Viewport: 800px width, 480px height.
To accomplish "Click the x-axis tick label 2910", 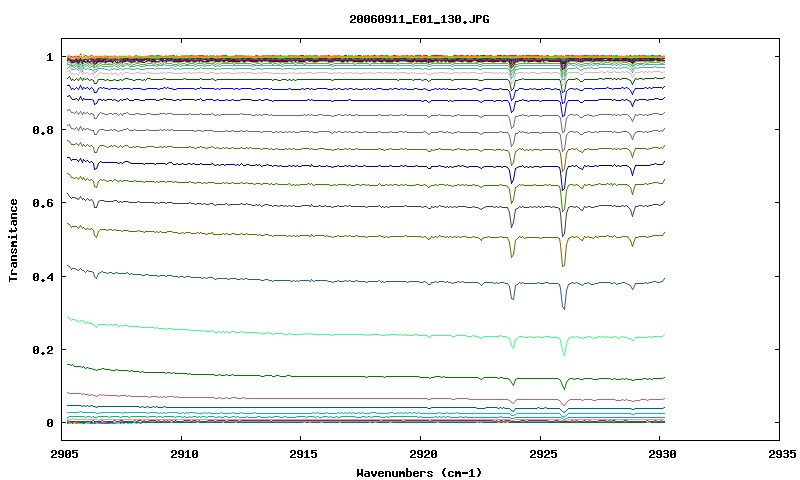I will click(x=184, y=454).
